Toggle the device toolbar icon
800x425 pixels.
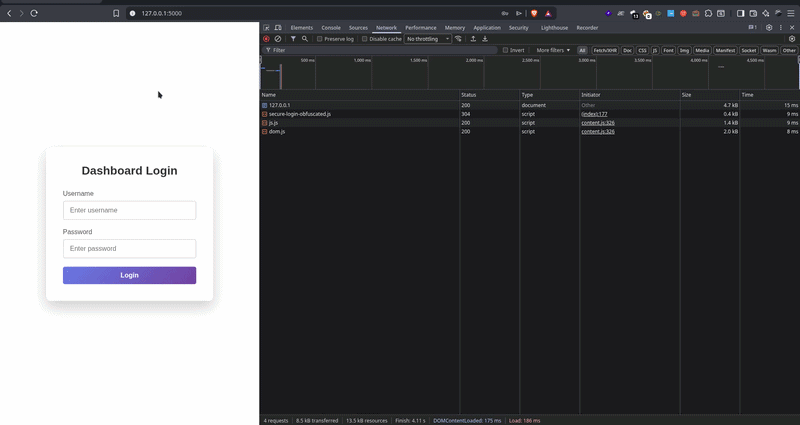[x=278, y=28]
